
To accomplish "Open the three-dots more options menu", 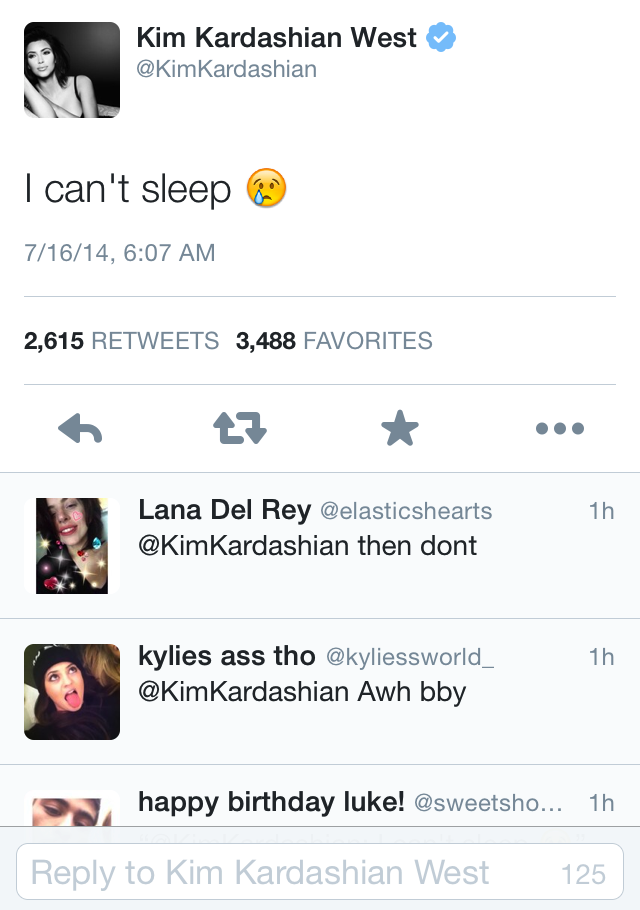I will coord(559,429).
